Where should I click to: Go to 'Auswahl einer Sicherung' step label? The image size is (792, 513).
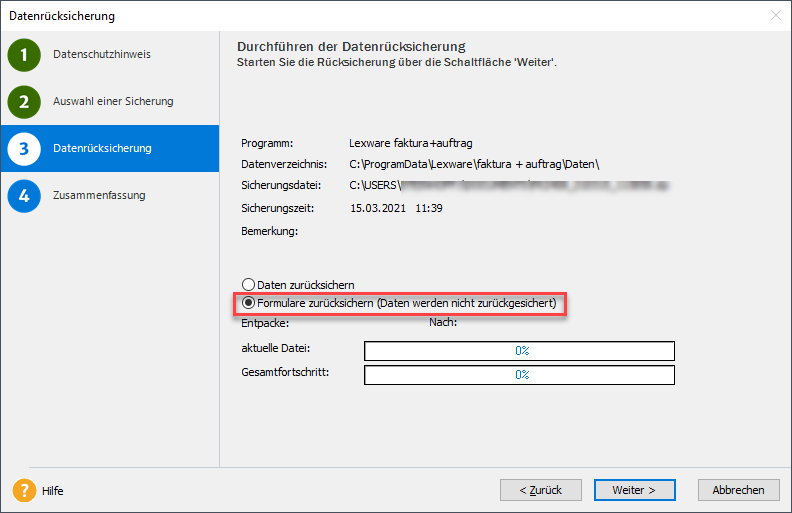tap(113, 102)
